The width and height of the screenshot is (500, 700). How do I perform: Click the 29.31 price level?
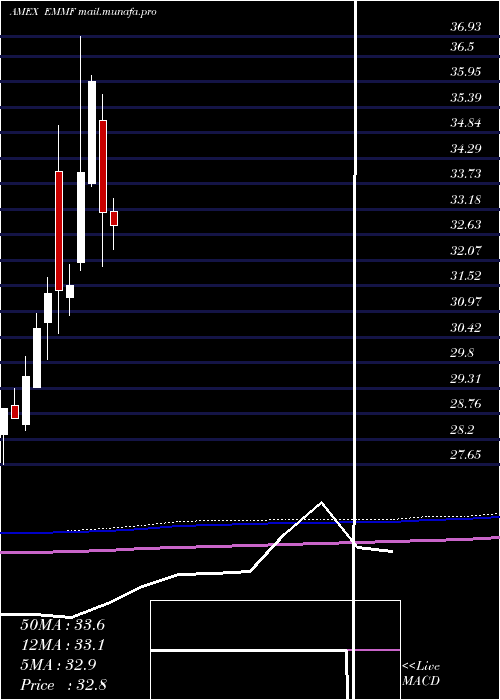click(x=466, y=379)
